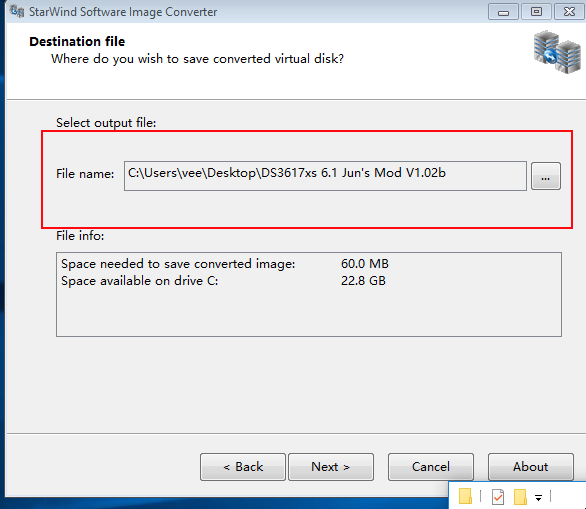586x509 pixels.
Task: Click inside the File info box
Action: click(x=309, y=294)
